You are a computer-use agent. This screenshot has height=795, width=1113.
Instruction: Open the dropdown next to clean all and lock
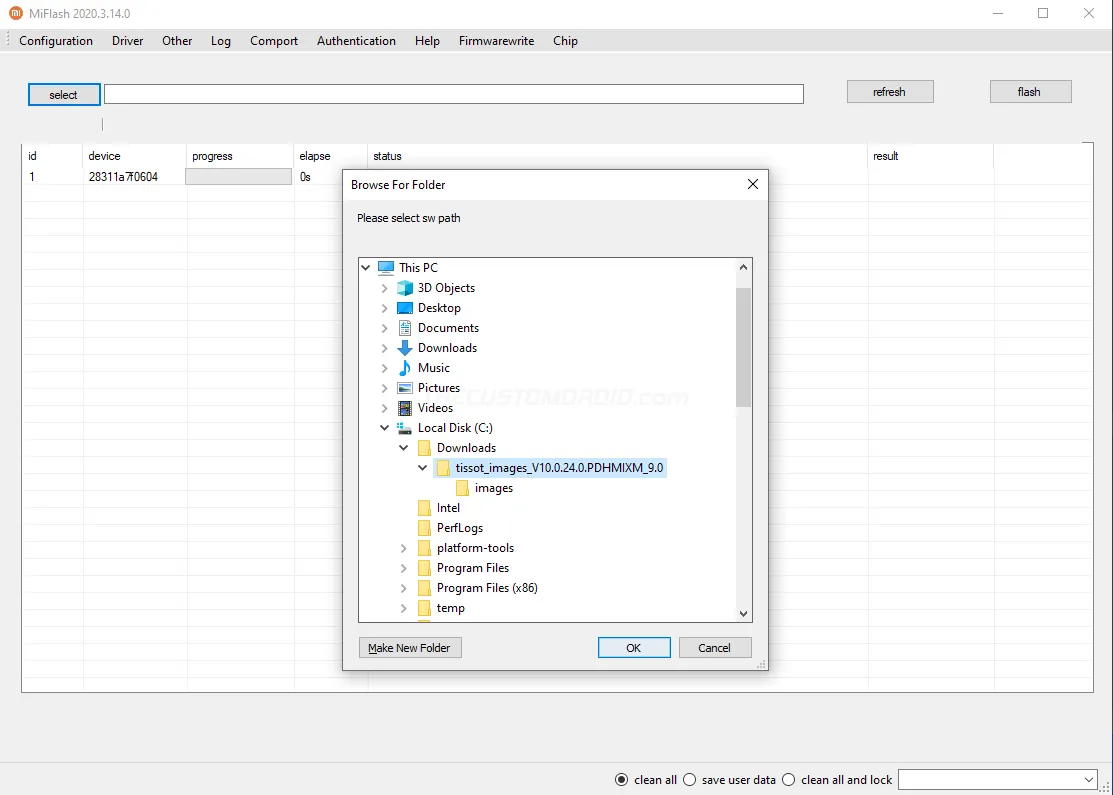pyautogui.click(x=1092, y=779)
